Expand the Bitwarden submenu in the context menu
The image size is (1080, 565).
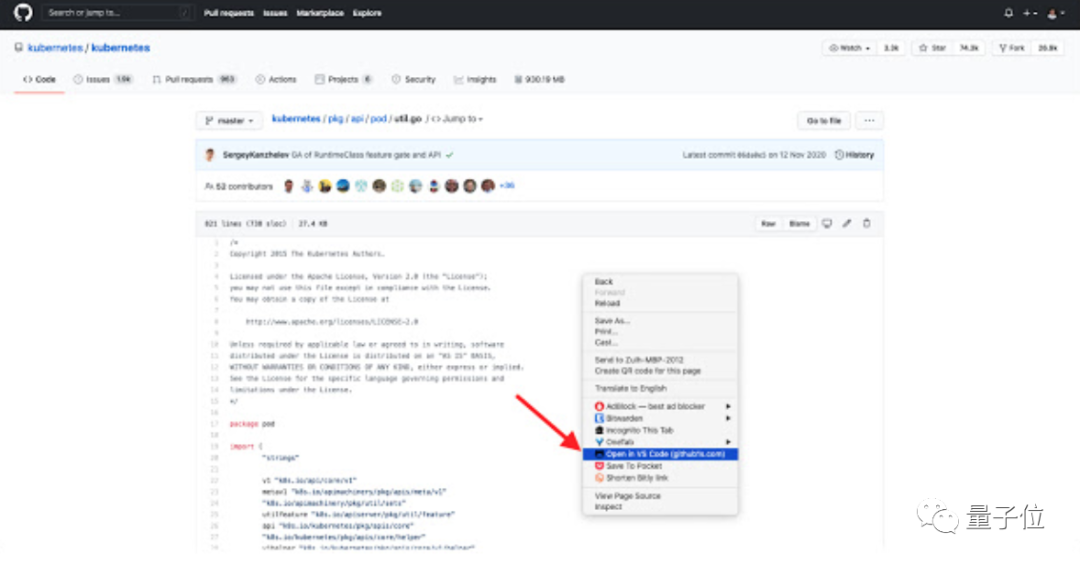coord(660,418)
